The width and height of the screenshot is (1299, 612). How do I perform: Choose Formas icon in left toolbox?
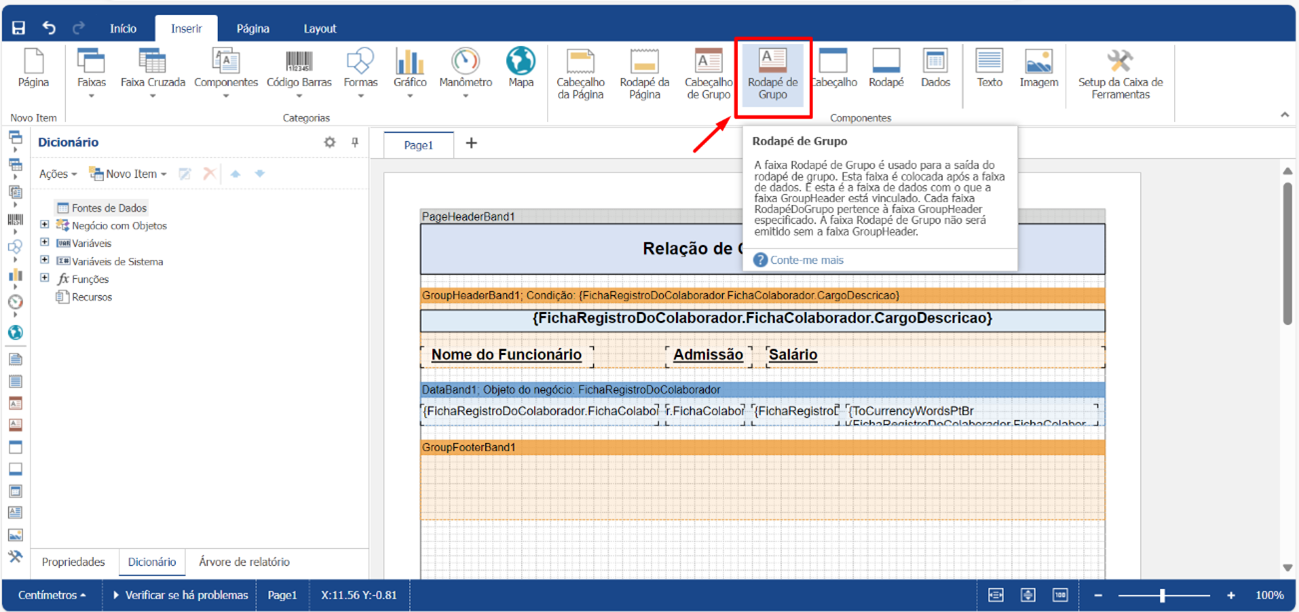point(15,246)
